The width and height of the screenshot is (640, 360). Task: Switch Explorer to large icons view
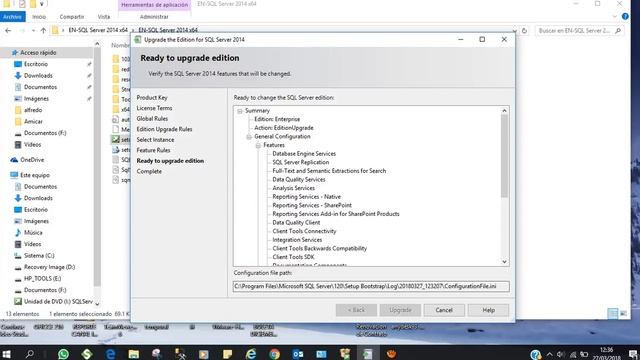tap(623, 313)
